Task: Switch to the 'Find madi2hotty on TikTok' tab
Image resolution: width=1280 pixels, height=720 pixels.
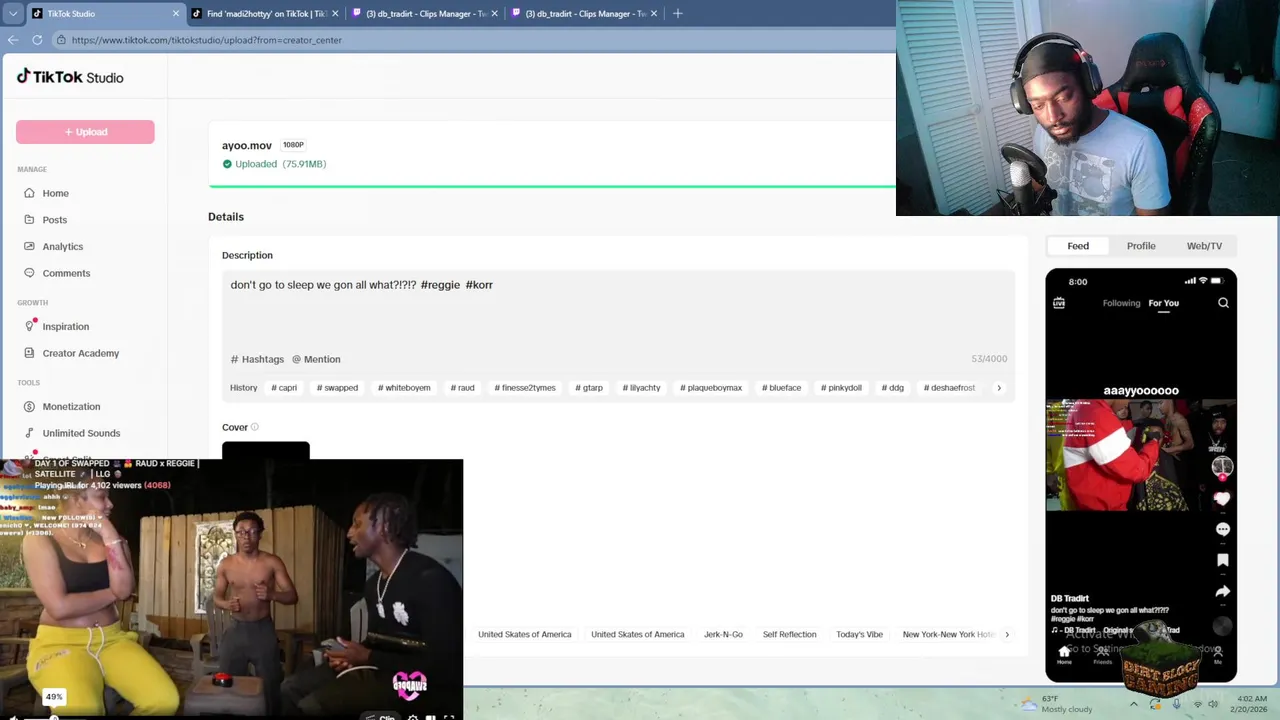Action: click(265, 14)
